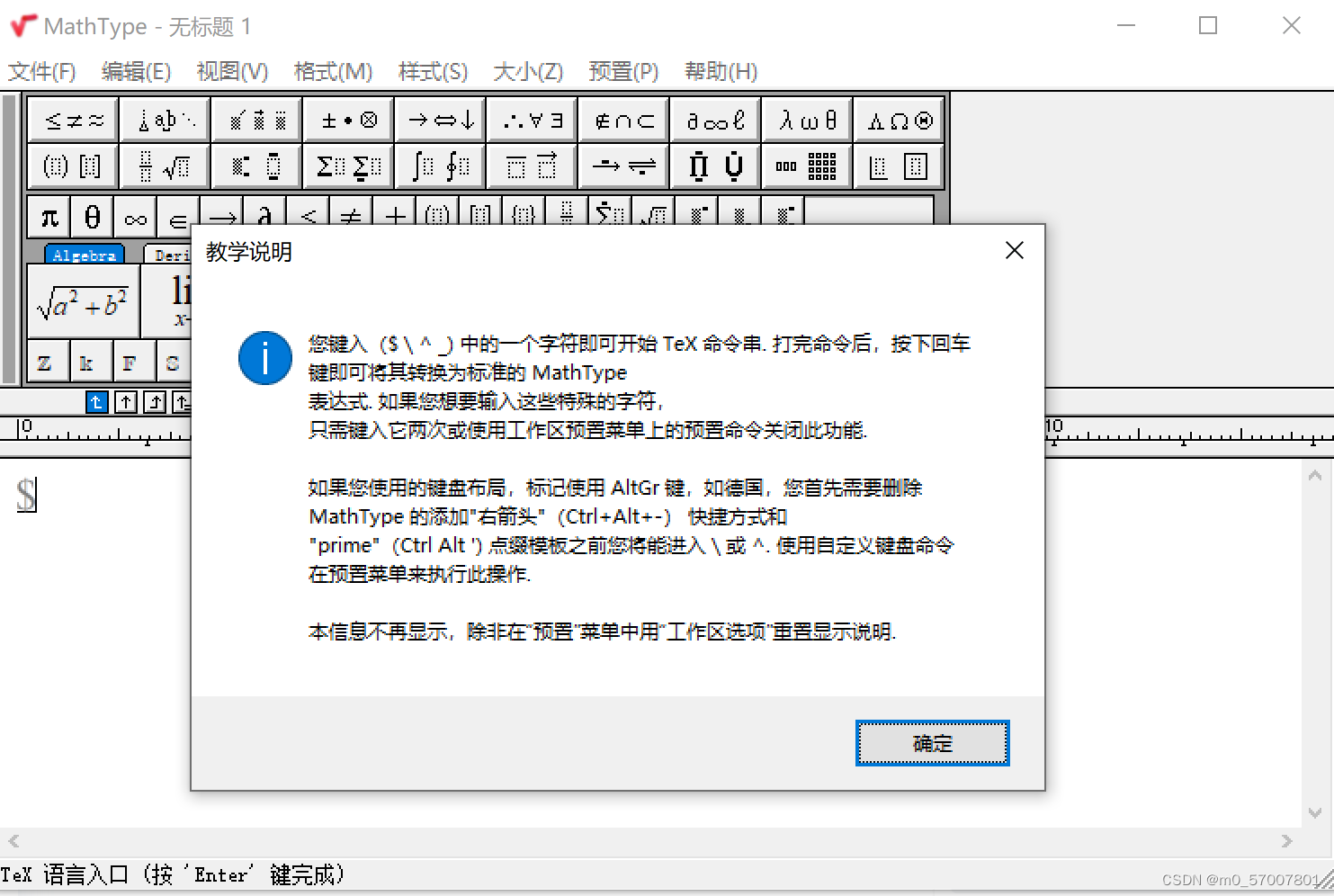Open the 预置(P) menu

pyautogui.click(x=624, y=71)
